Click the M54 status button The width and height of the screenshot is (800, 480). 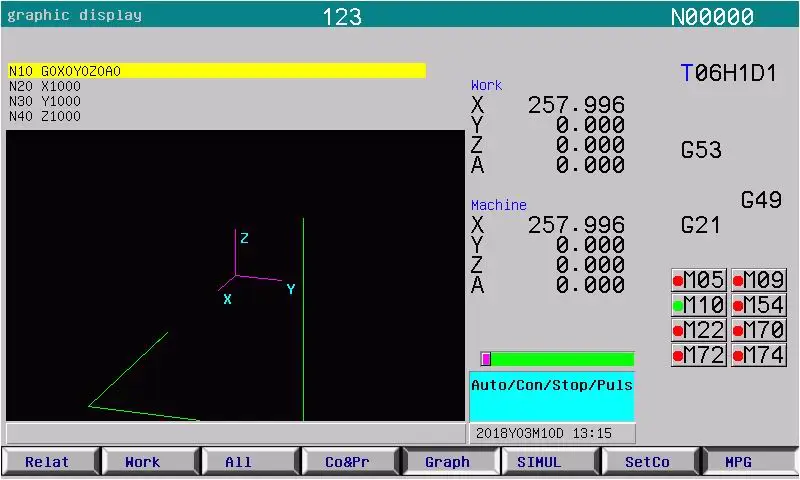point(758,305)
